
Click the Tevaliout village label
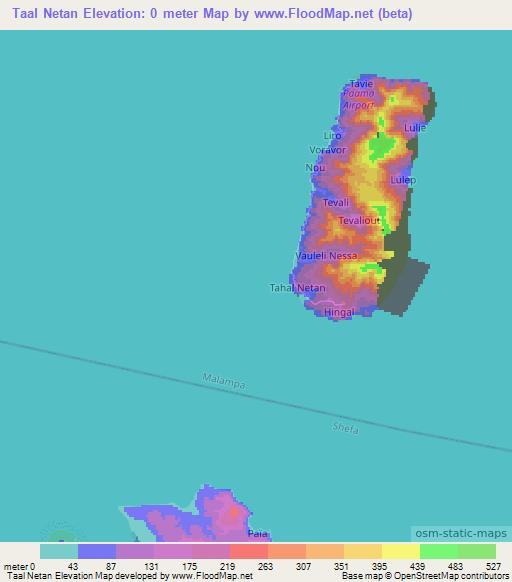click(359, 220)
